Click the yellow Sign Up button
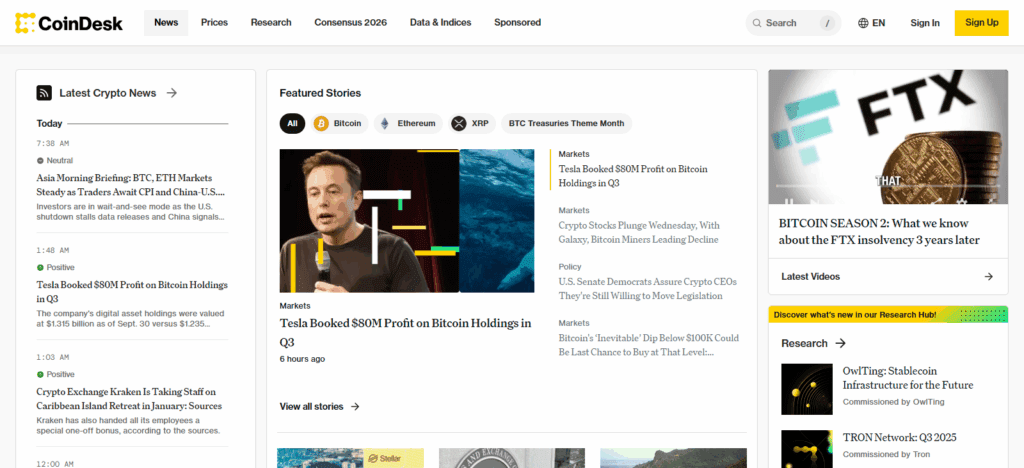Image resolution: width=1024 pixels, height=468 pixels. coord(981,22)
